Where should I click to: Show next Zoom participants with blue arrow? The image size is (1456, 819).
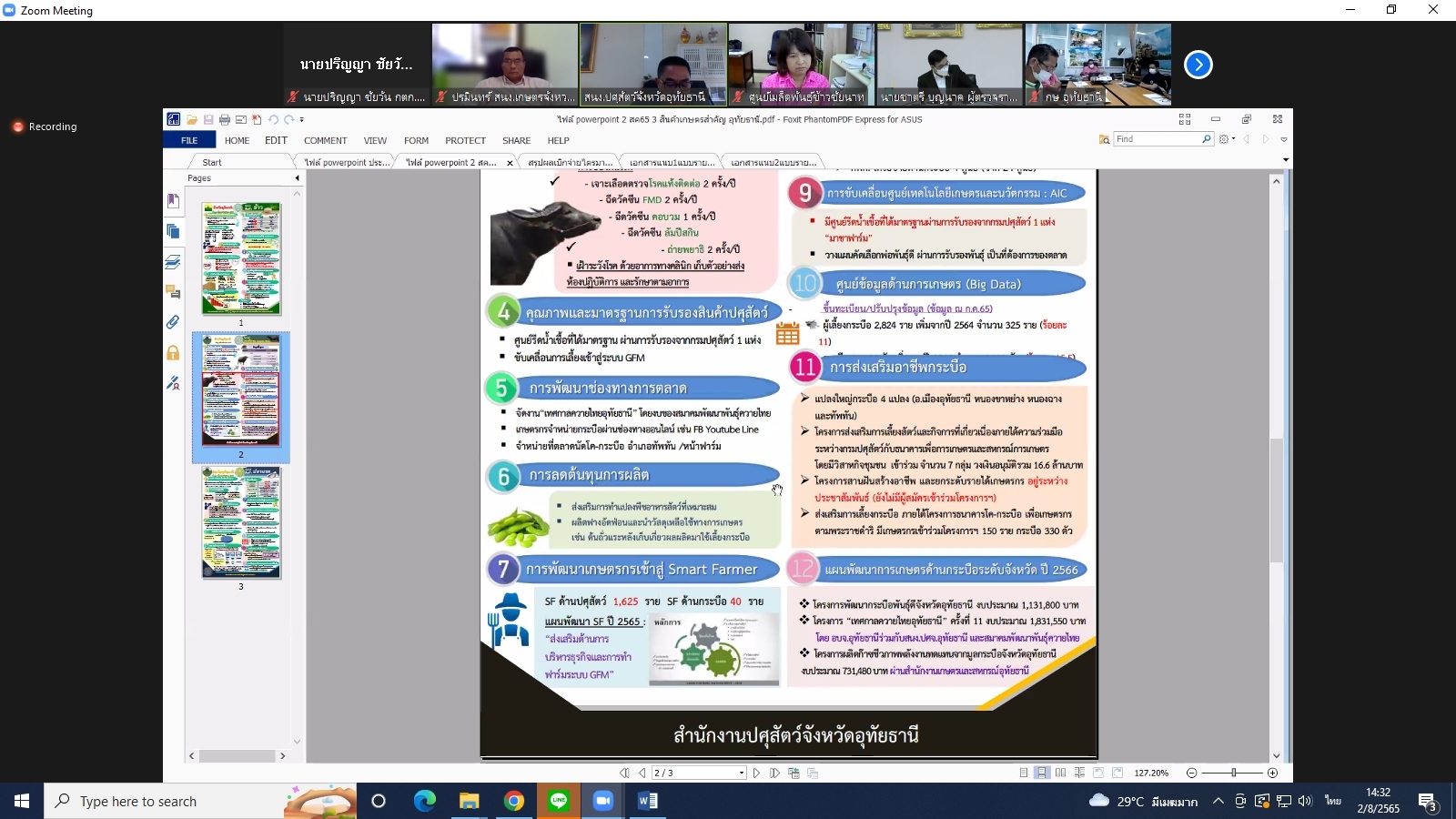click(x=1198, y=65)
